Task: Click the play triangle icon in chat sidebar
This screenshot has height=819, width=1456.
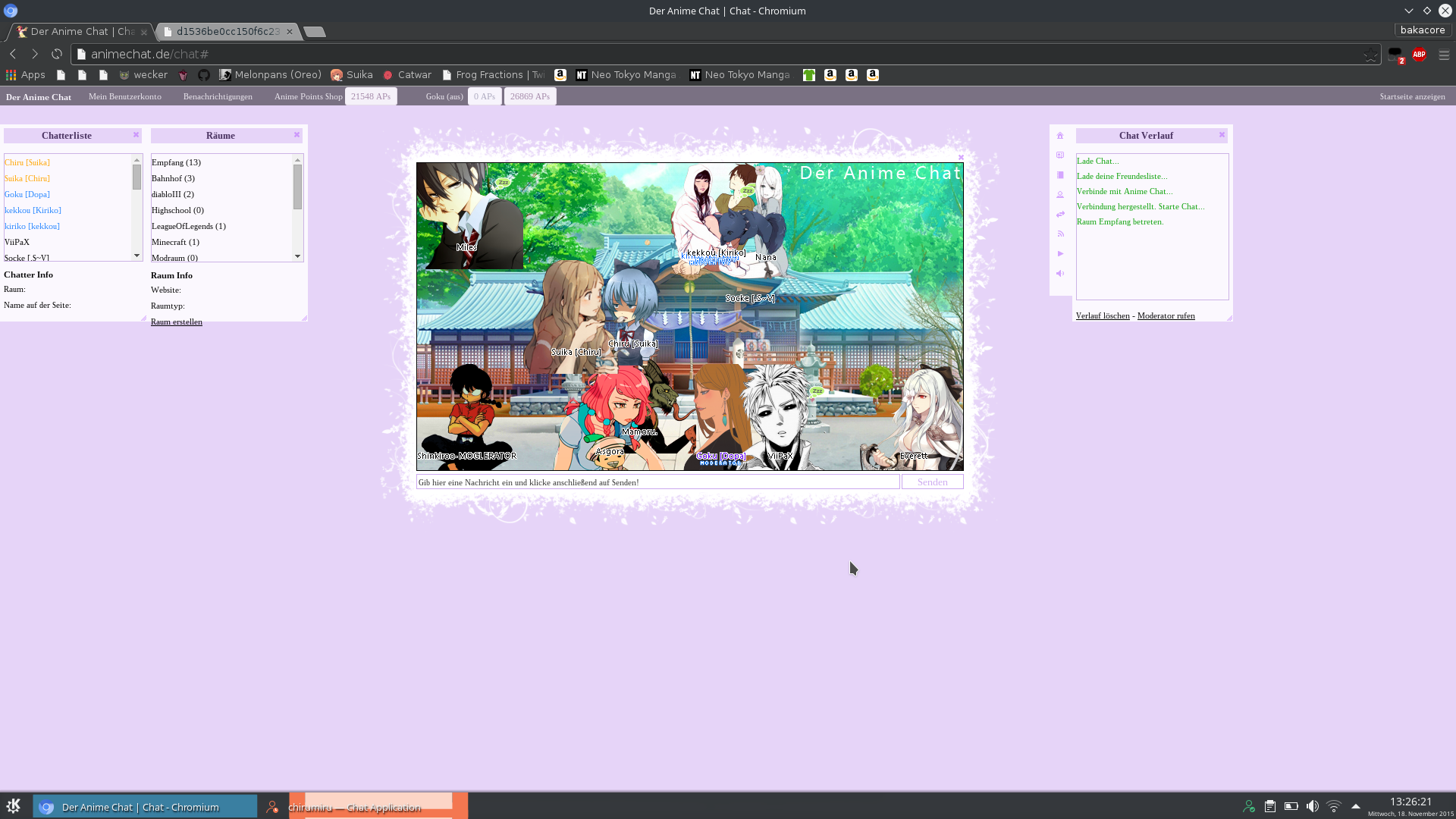Action: [1060, 254]
